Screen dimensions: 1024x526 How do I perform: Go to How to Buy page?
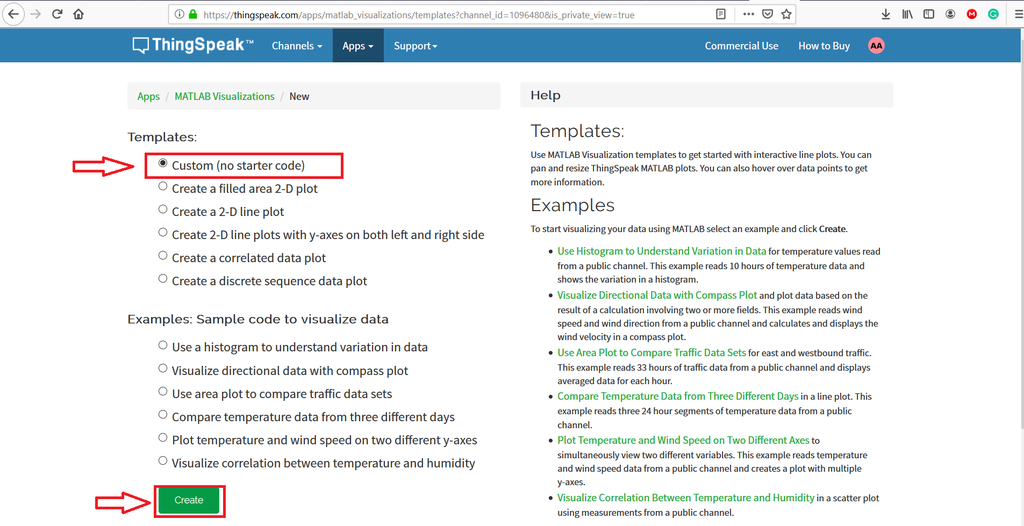coord(823,46)
